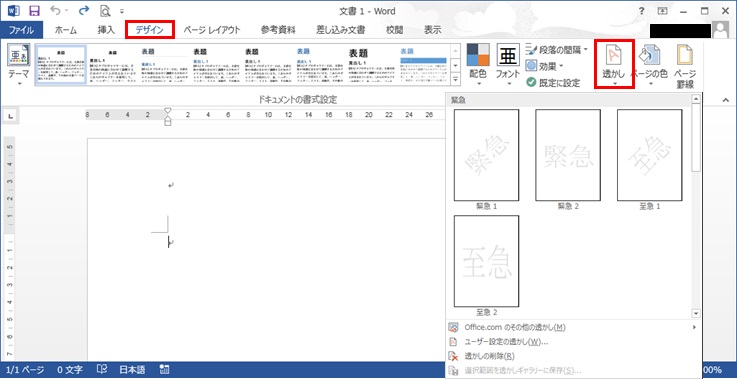The height and width of the screenshot is (379, 737).
Task: Open the ファイル tab
Action: (x=21, y=30)
